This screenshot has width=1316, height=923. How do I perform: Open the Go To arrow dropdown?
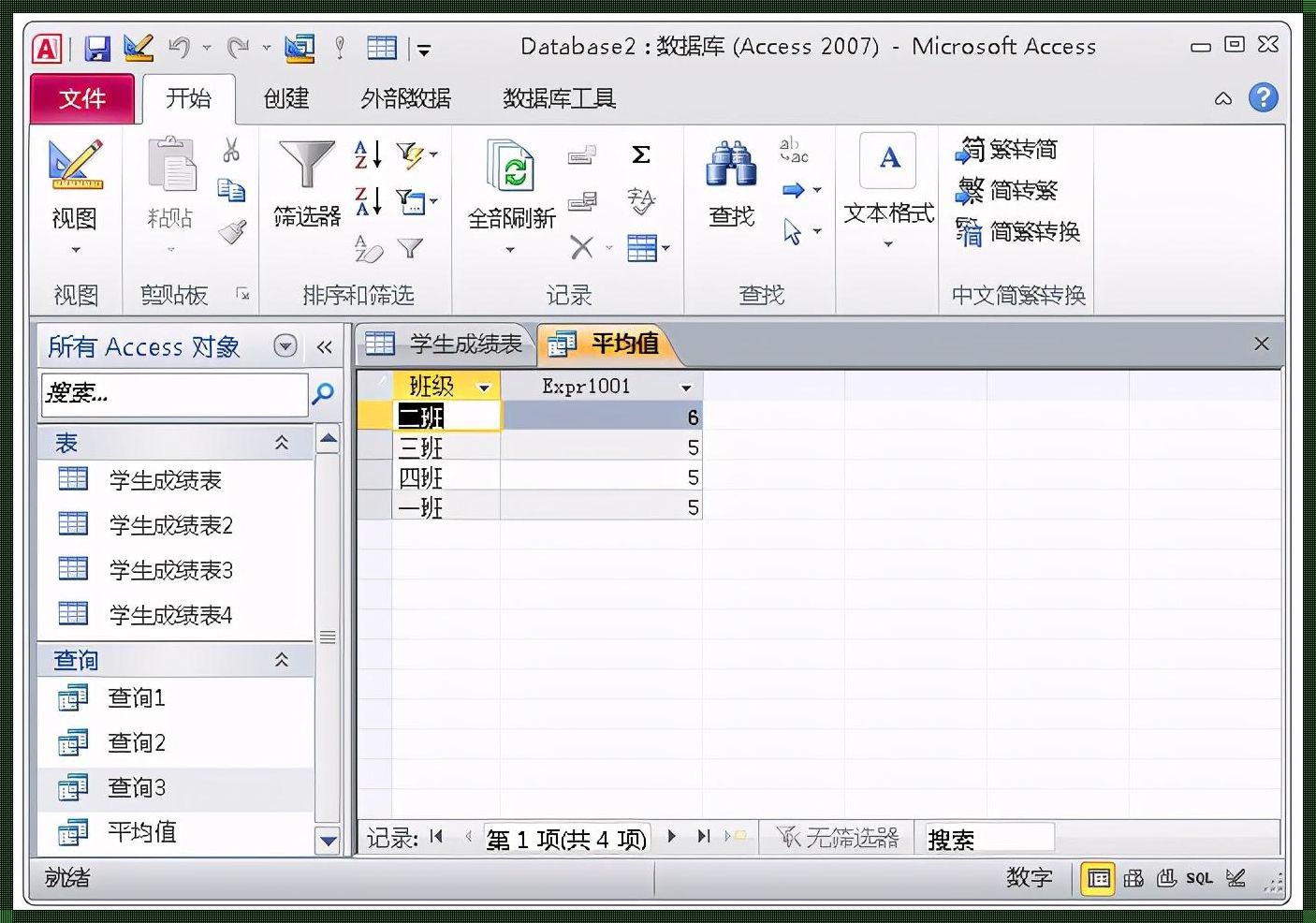tap(801, 191)
